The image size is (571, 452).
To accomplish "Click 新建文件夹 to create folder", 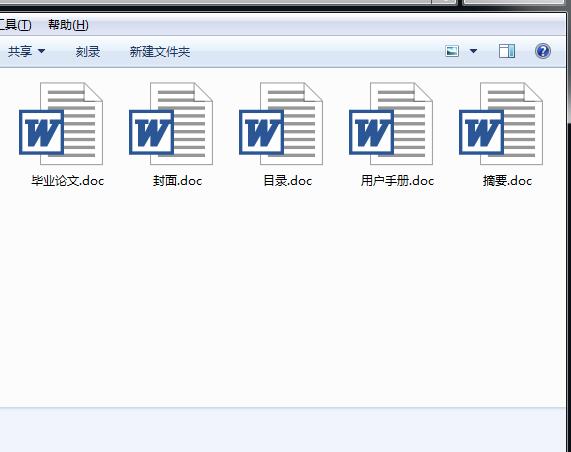I will [x=160, y=51].
